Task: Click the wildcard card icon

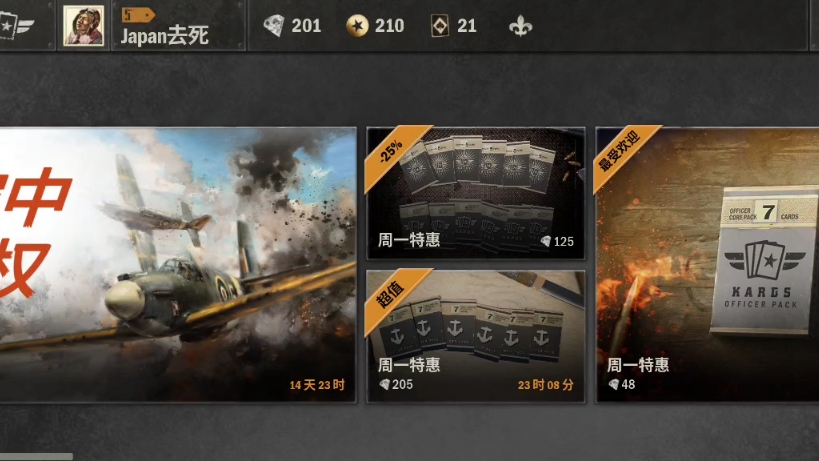Action: click(440, 26)
